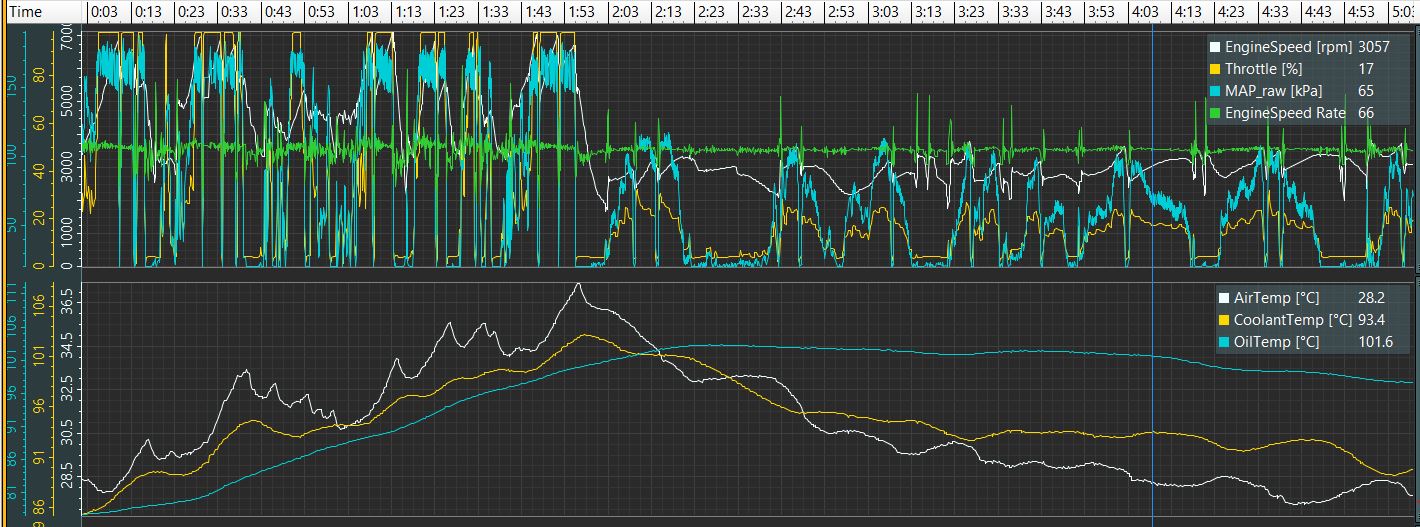Jump to 1:03 on the time ruler
This screenshot has width=1420, height=527.
pyautogui.click(x=364, y=12)
